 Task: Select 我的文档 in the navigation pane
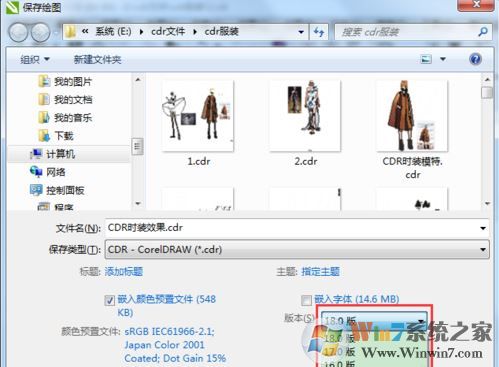coord(73,99)
